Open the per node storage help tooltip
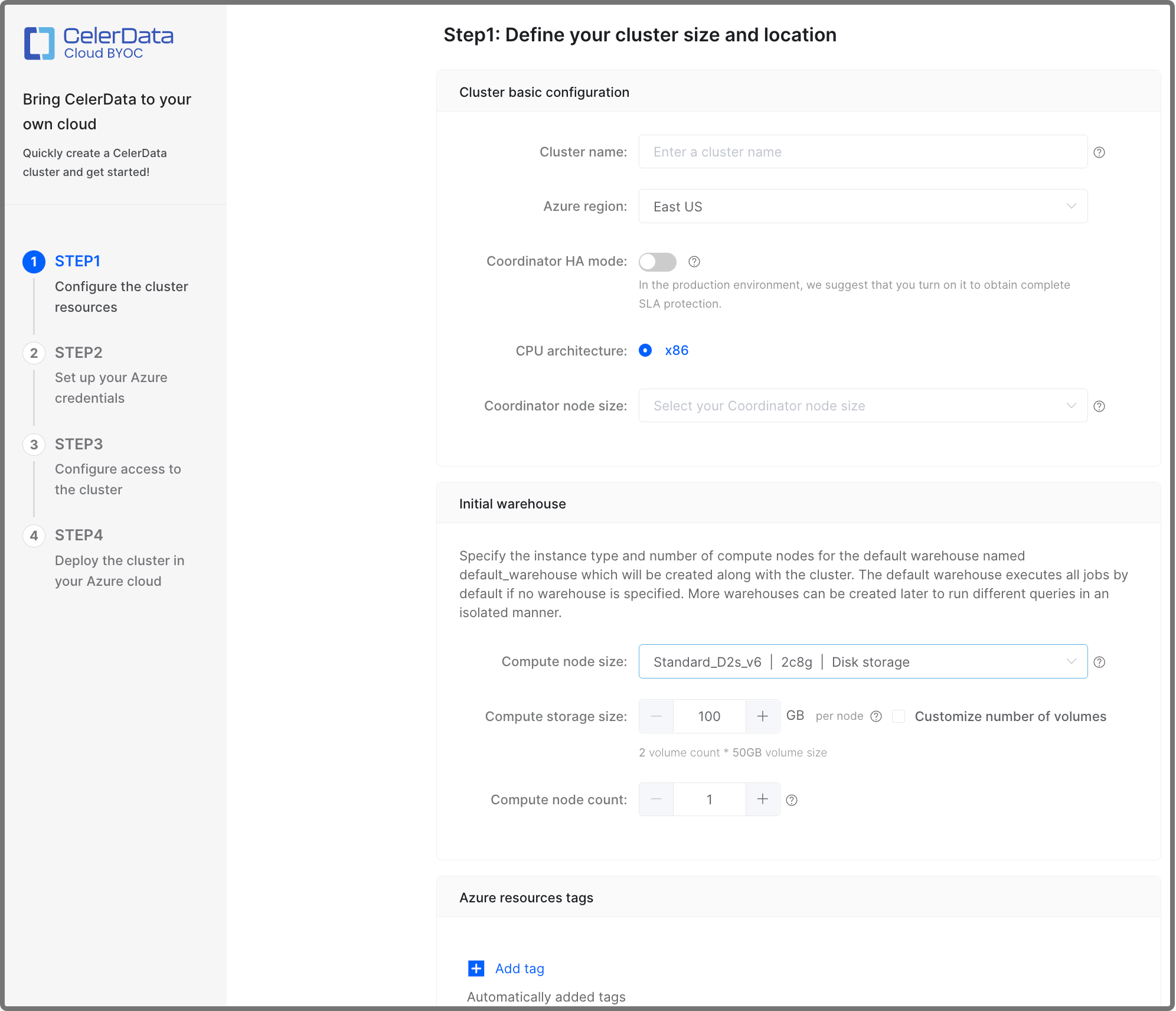The width and height of the screenshot is (1176, 1011). click(876, 716)
